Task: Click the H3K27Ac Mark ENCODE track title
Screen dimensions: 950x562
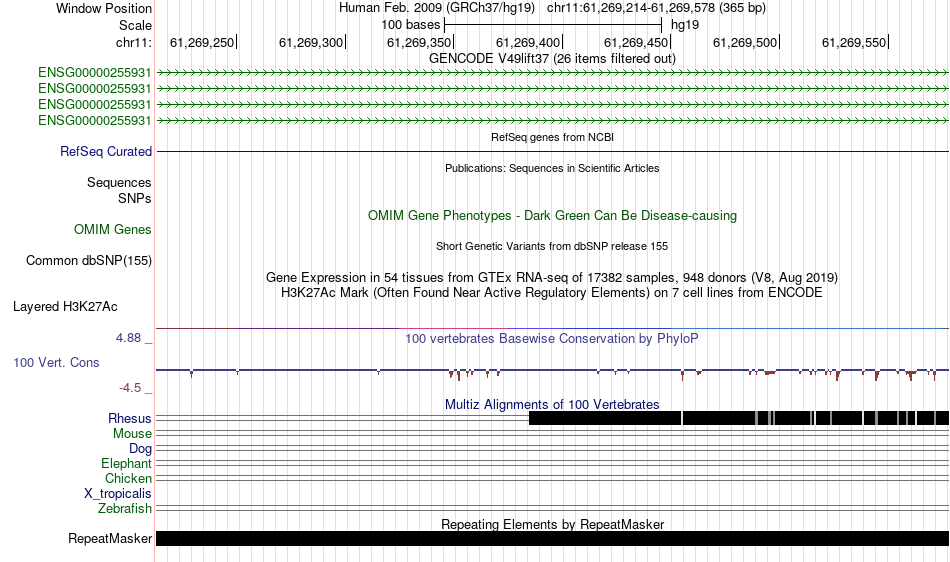Action: coord(552,293)
